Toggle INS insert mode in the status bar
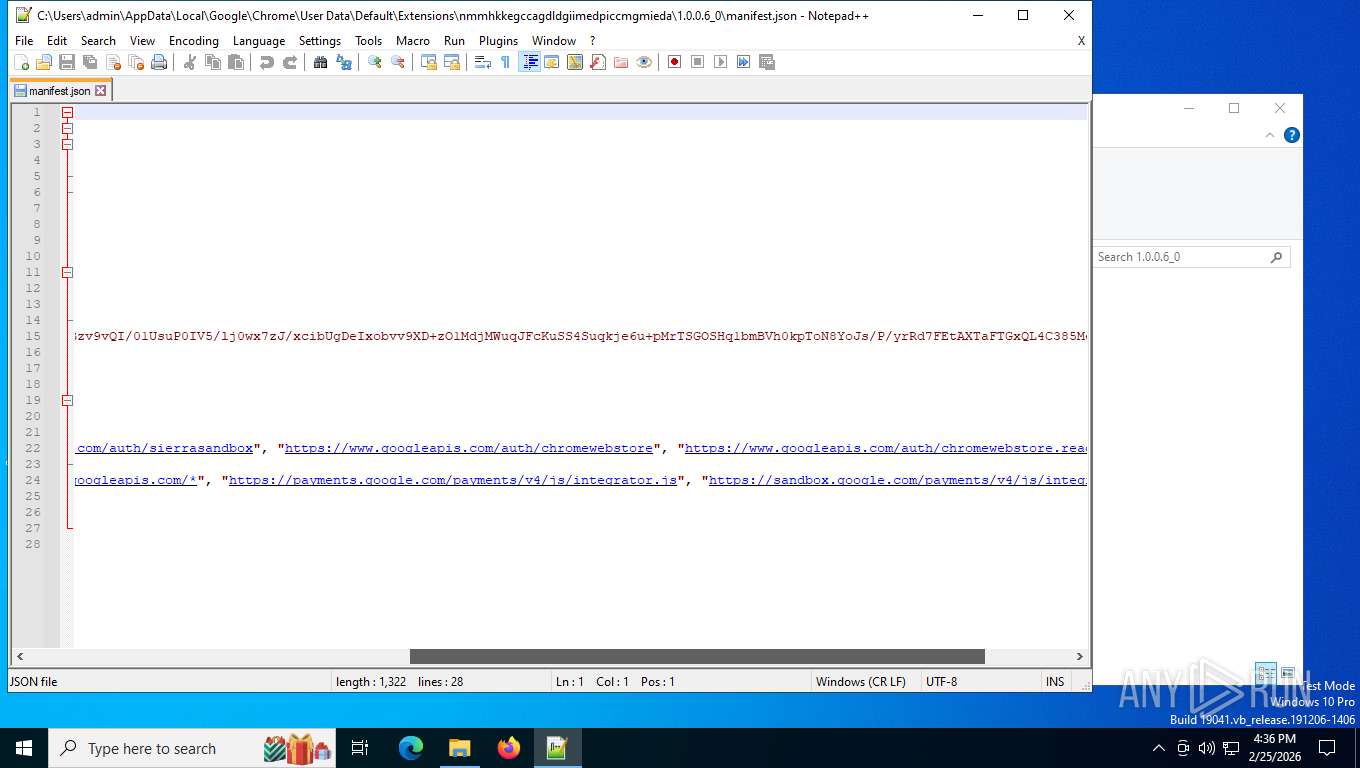 pyautogui.click(x=1055, y=681)
